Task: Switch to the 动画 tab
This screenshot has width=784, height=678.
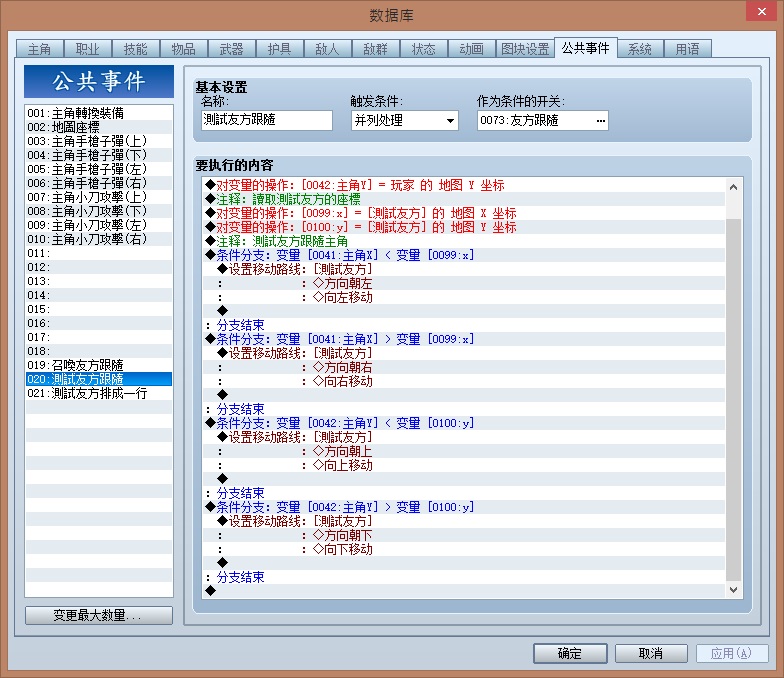Action: point(472,49)
